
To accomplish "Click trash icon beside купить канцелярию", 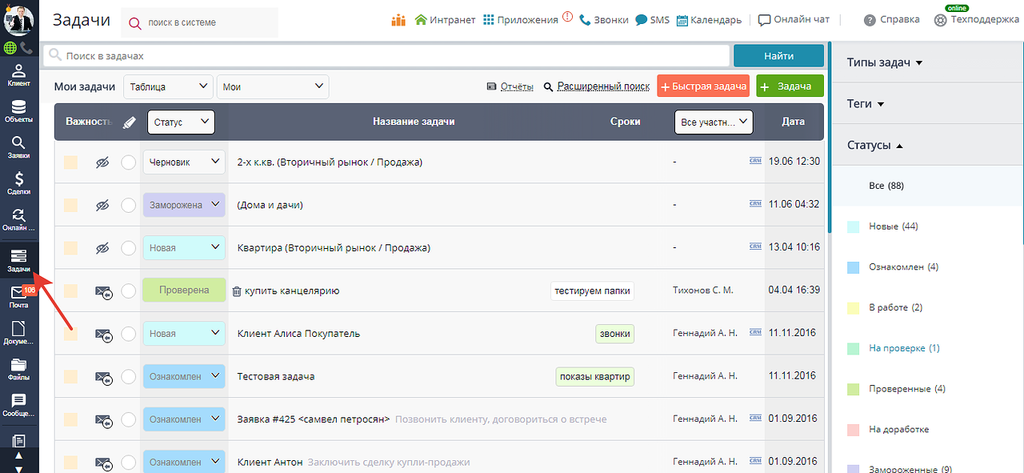I will (237, 291).
